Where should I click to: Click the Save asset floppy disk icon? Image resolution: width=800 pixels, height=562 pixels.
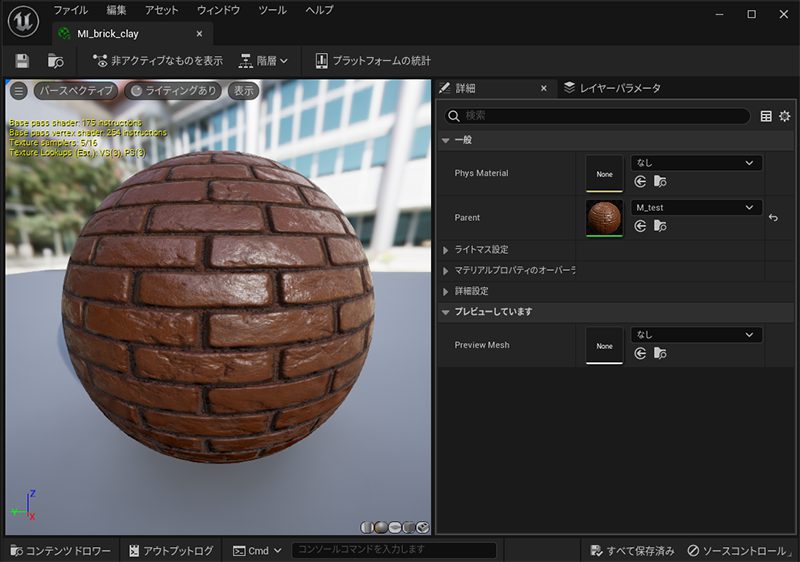click(x=22, y=61)
